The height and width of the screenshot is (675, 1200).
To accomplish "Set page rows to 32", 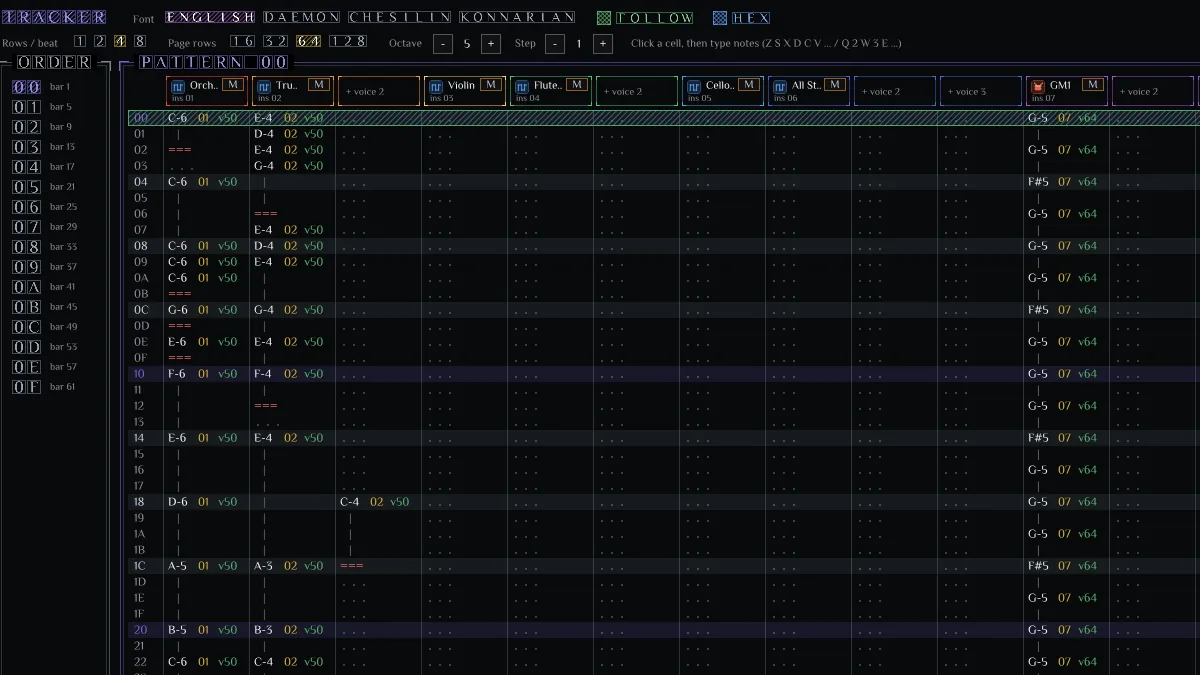I will tap(275, 41).
